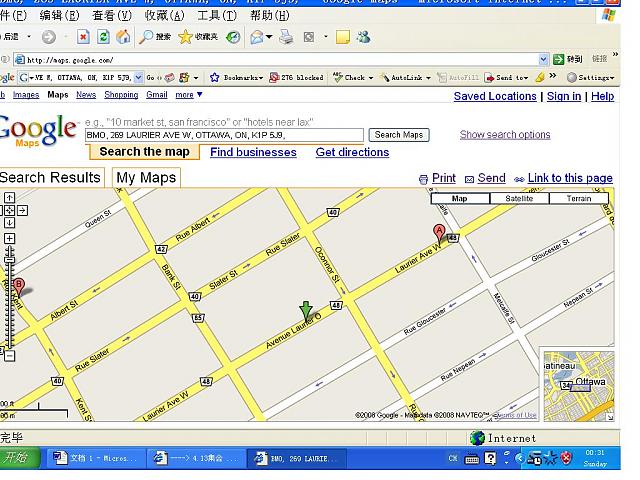This screenshot has width=640, height=480.
Task: Click the browser Home icon
Action: click(x=123, y=37)
